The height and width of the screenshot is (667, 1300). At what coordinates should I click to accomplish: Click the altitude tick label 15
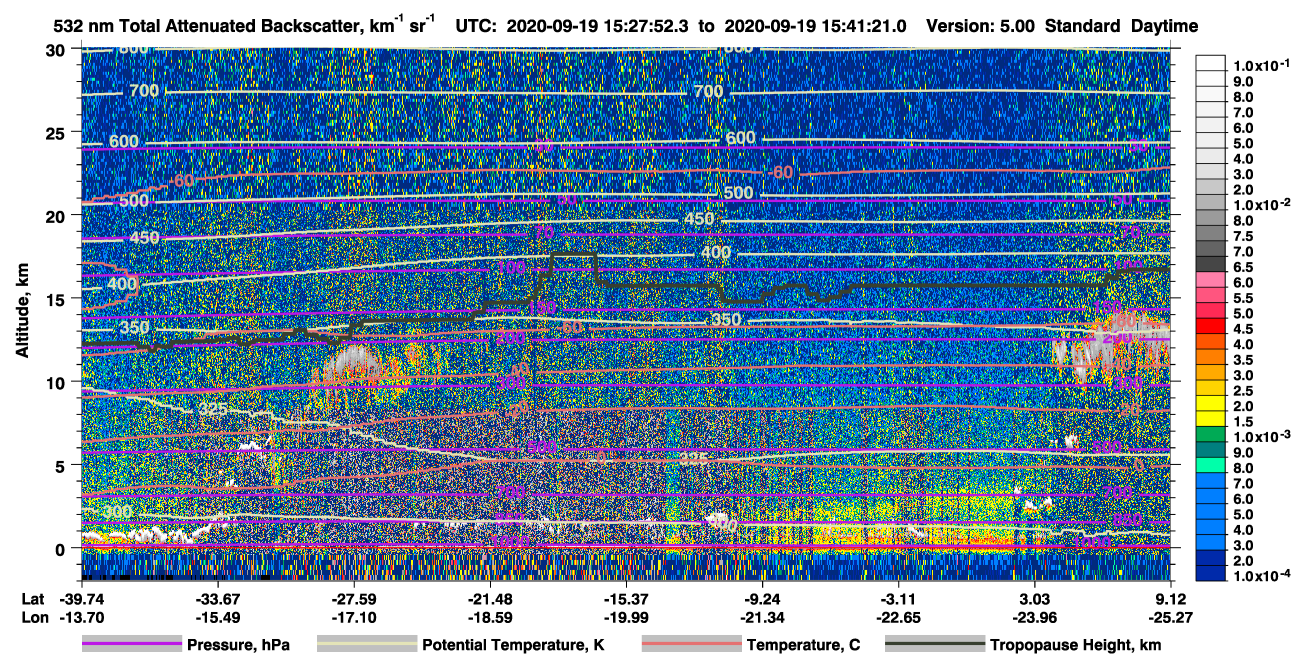coord(57,298)
